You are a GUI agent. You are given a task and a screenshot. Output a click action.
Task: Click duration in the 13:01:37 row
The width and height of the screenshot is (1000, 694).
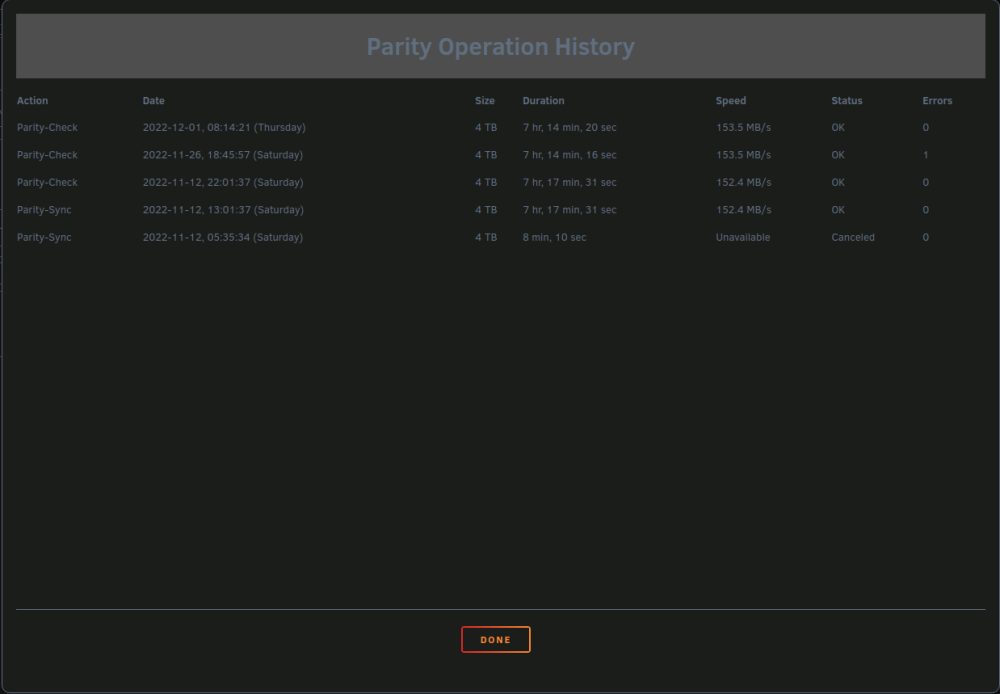(x=570, y=210)
